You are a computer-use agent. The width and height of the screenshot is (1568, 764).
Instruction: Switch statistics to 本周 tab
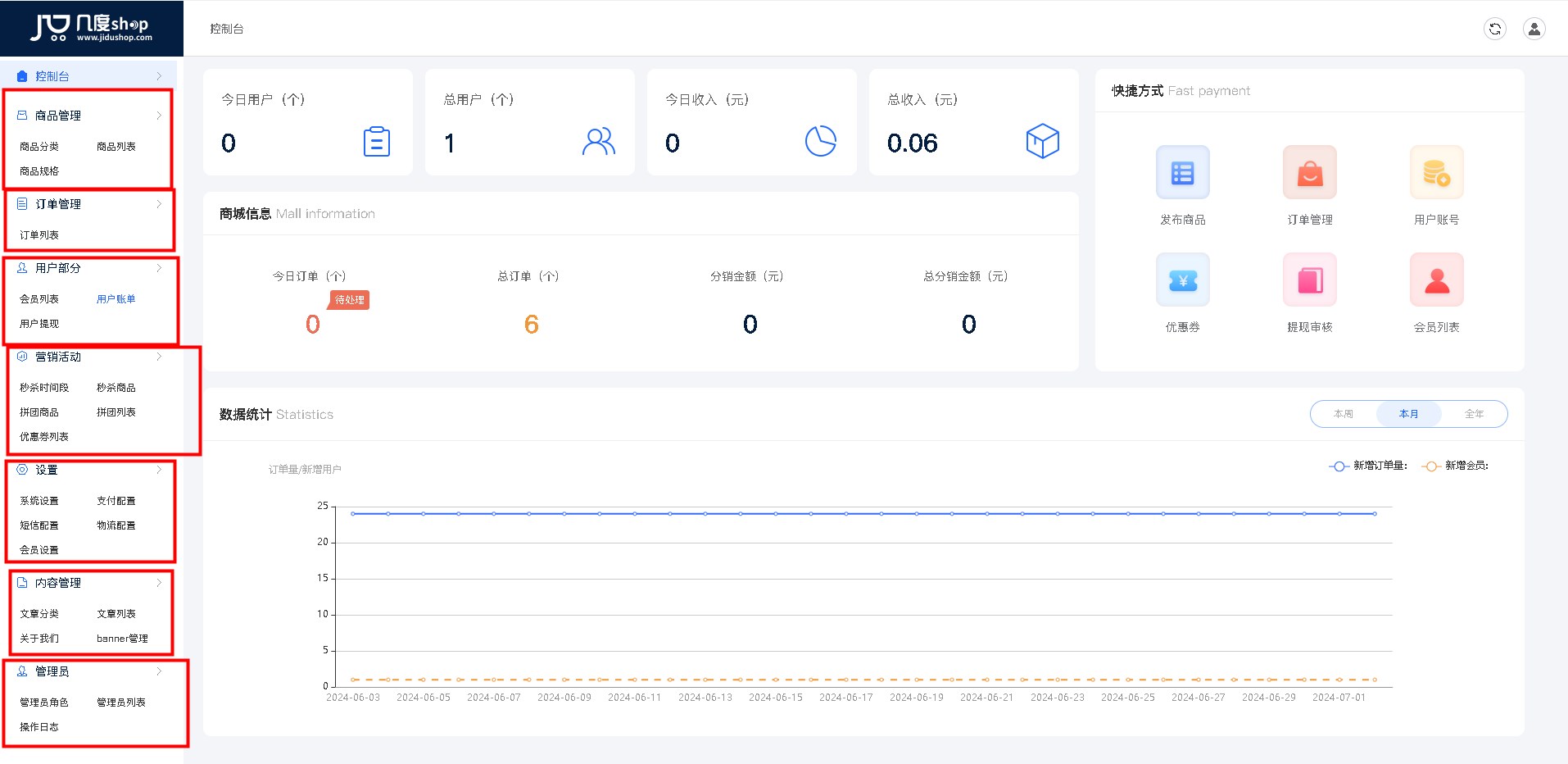[x=1344, y=414]
